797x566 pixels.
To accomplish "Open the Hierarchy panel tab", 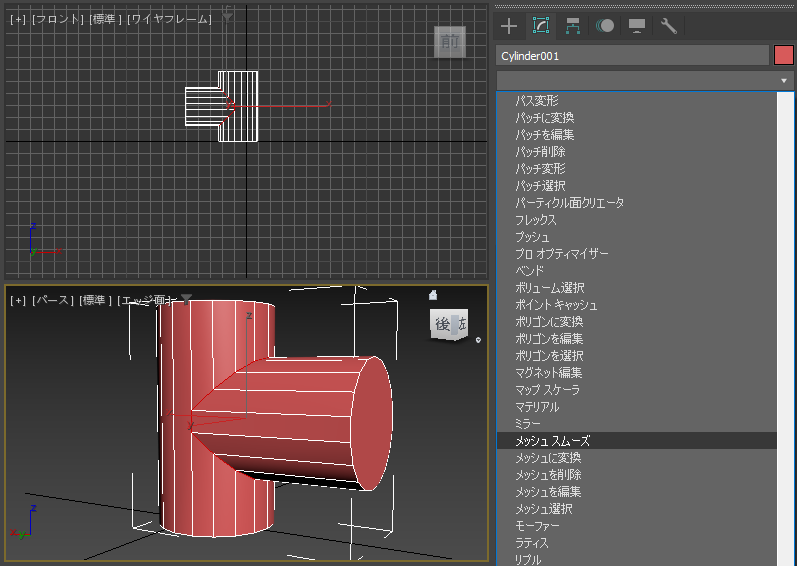I will point(573,26).
